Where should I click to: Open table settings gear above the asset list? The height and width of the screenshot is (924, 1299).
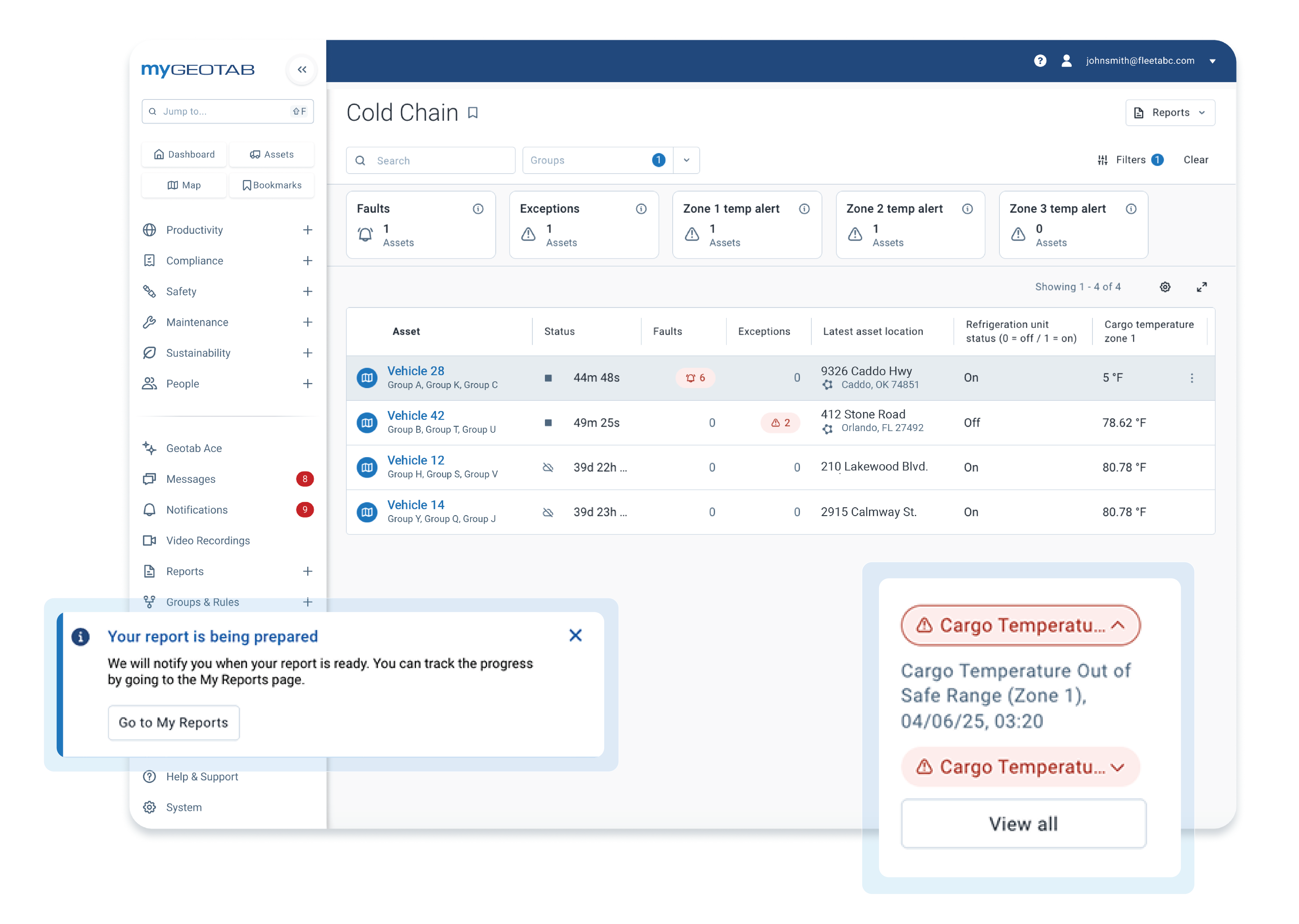1165,287
